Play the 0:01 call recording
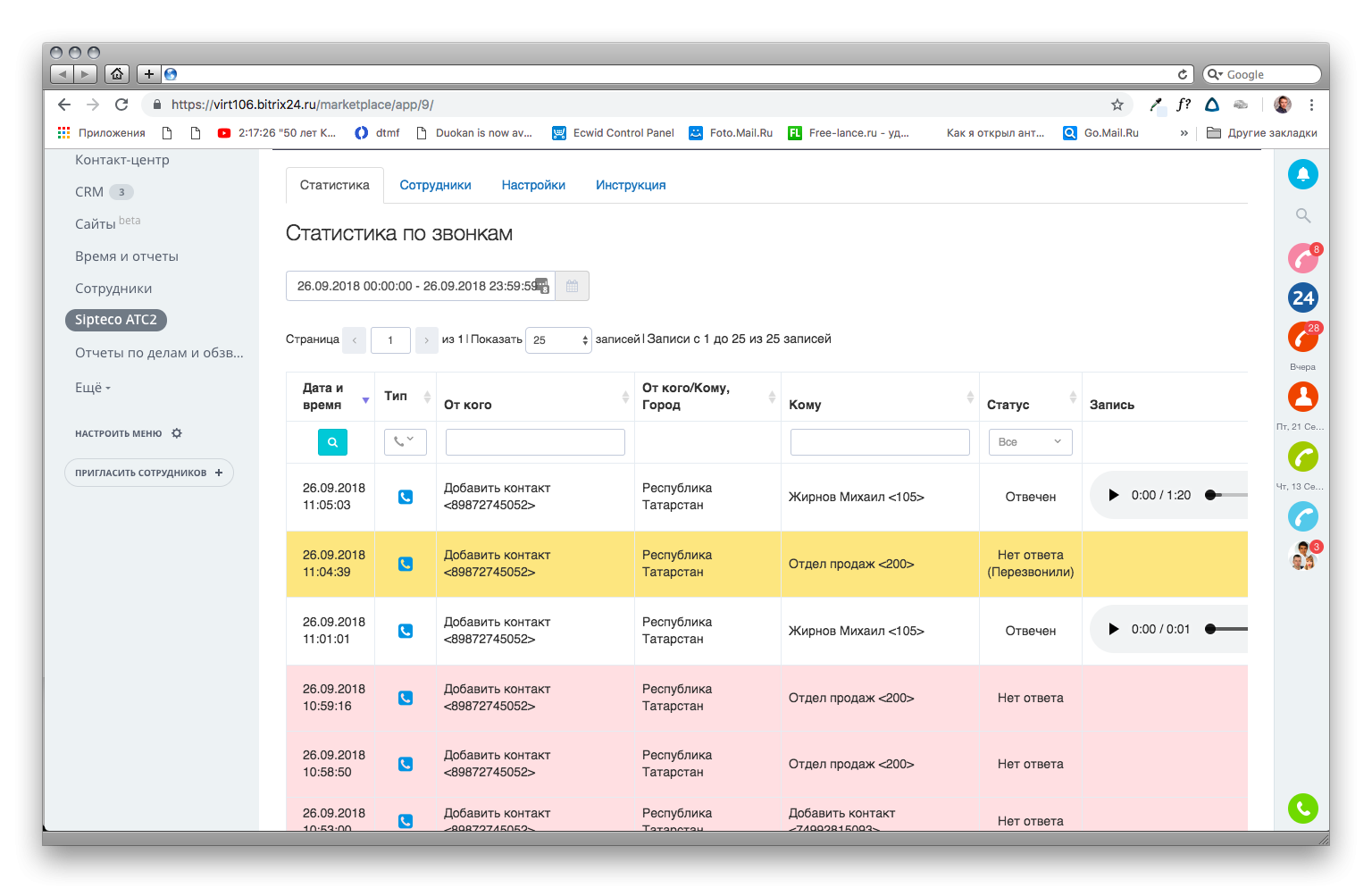The width and height of the screenshot is (1372, 888). click(x=1113, y=629)
